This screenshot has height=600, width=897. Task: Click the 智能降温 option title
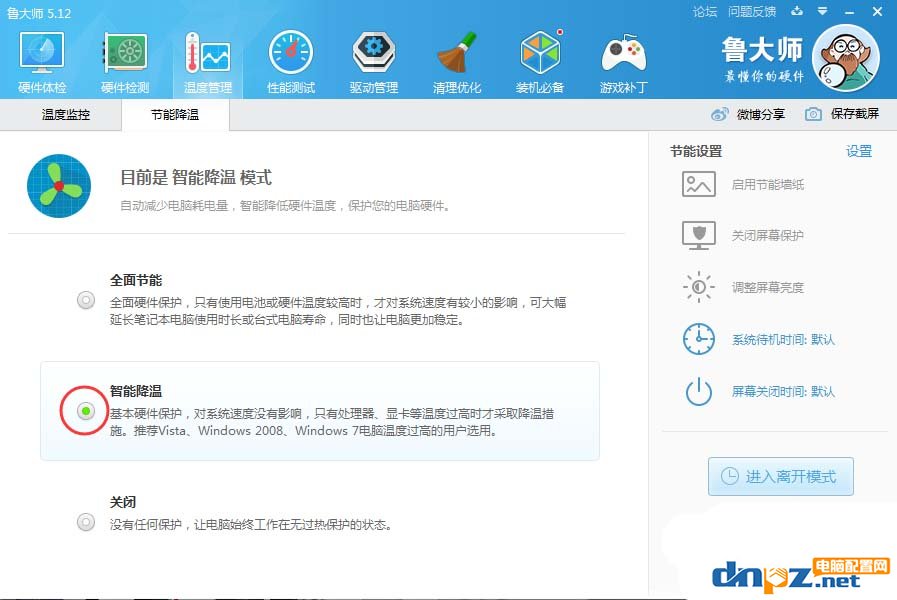pos(136,391)
